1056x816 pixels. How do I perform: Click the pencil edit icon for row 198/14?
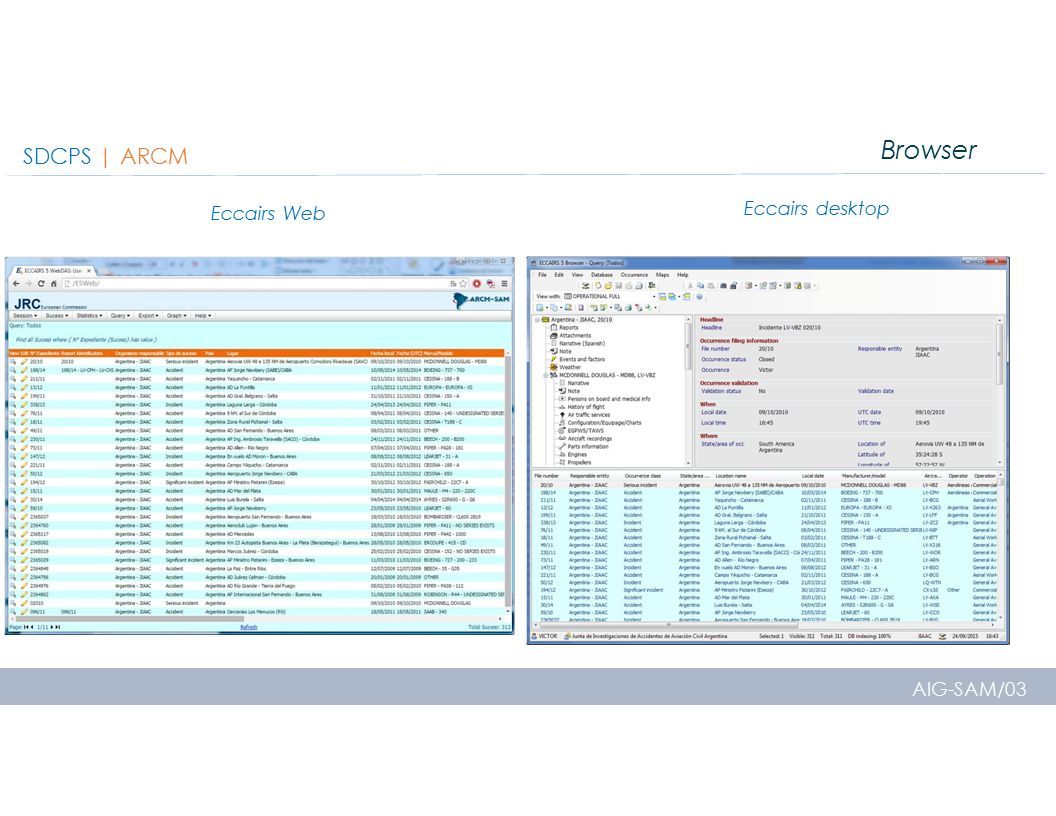point(24,370)
